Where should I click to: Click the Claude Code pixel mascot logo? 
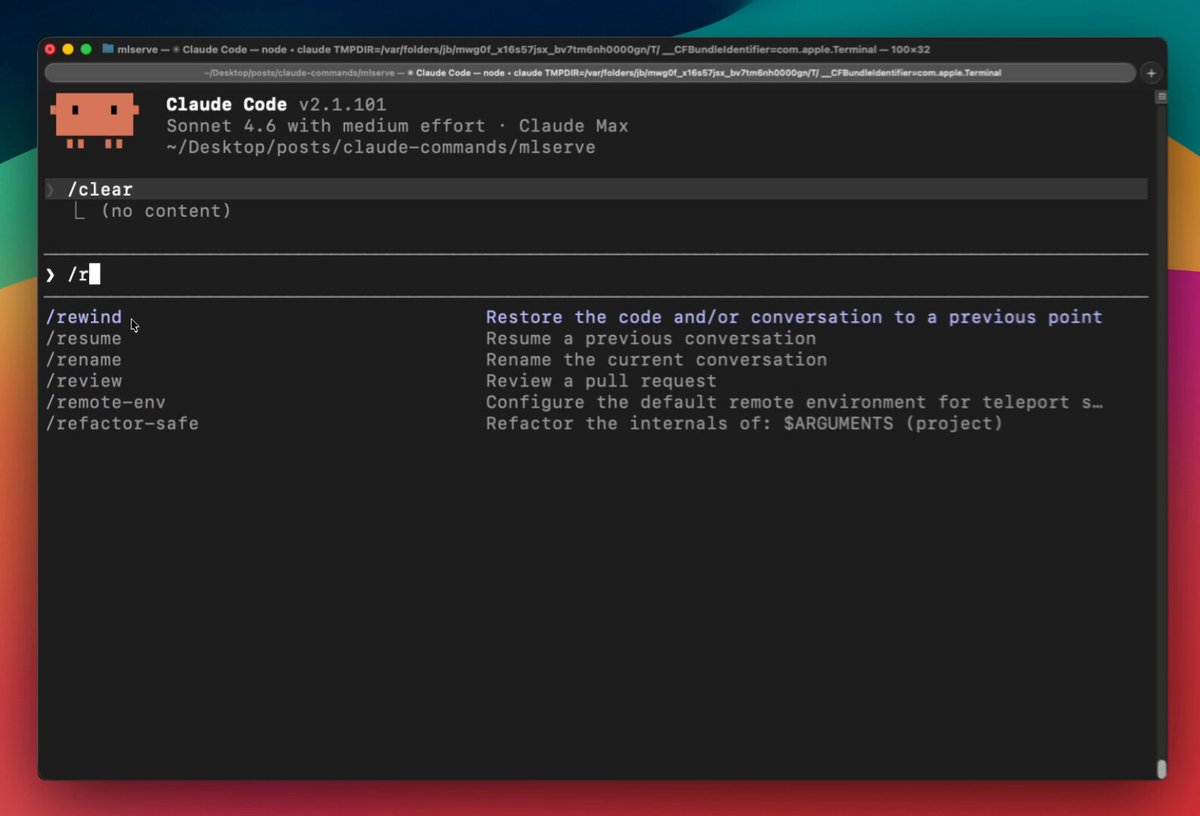pos(95,120)
